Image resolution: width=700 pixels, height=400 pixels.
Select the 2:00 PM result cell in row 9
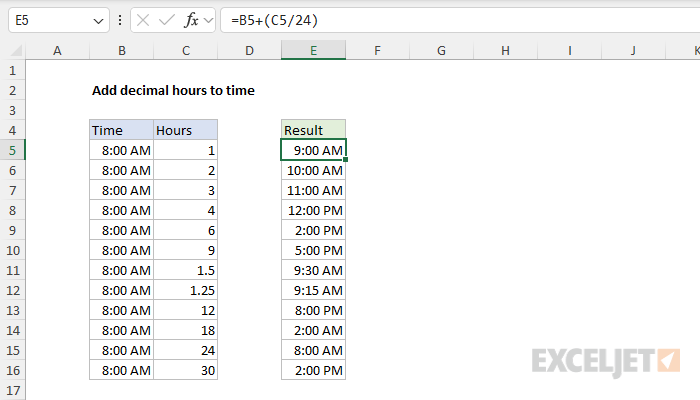313,230
